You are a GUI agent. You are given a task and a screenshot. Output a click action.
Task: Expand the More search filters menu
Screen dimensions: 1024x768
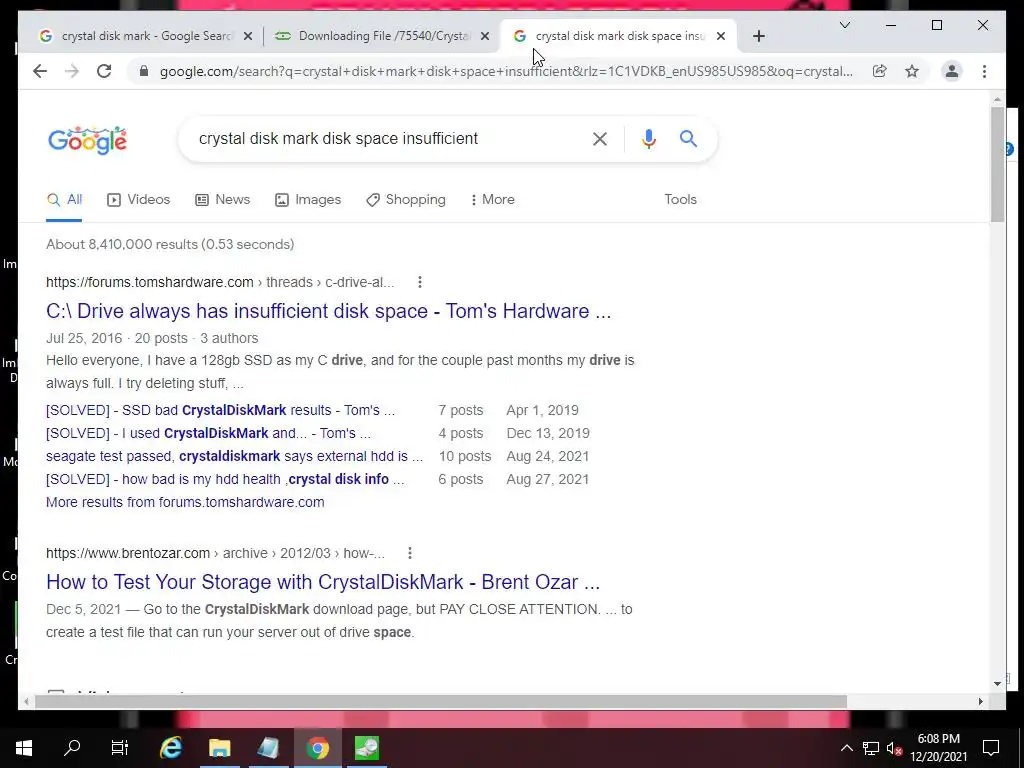pos(492,199)
